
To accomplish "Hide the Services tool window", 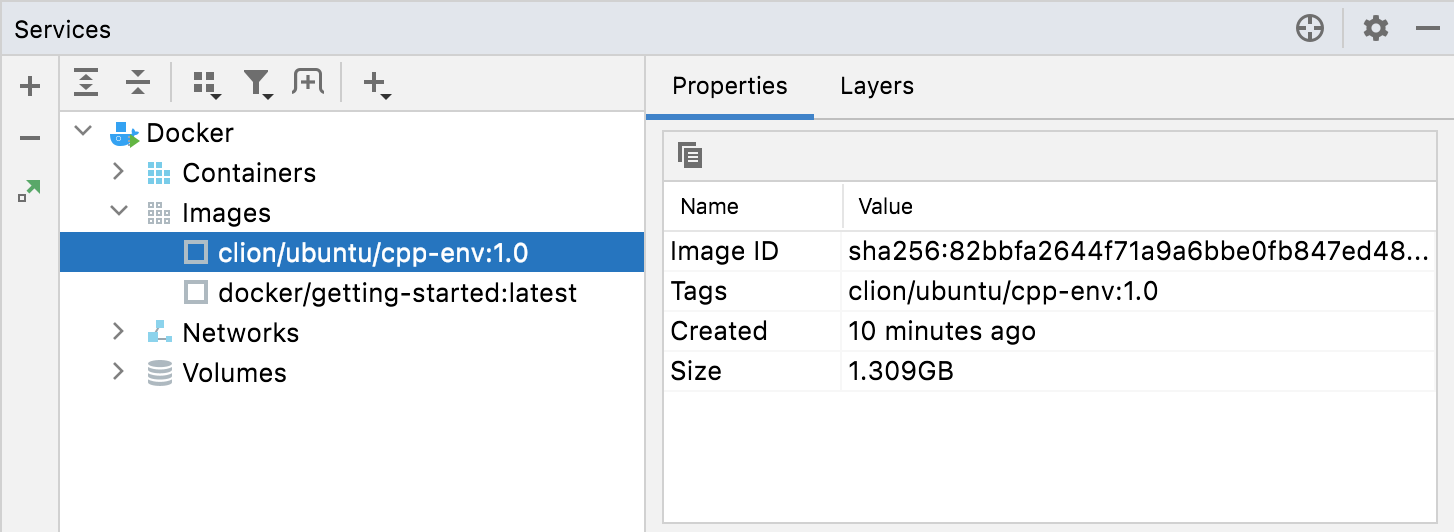I will click(x=1427, y=29).
